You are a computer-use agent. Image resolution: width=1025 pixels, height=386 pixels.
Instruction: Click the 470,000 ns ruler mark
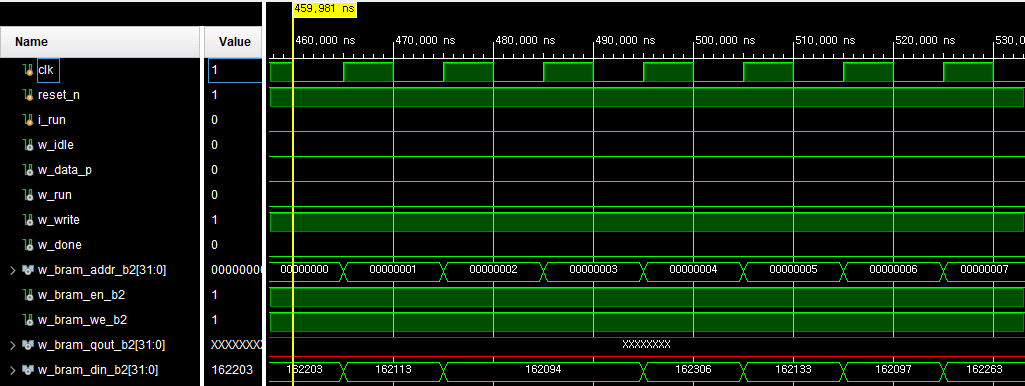tap(425, 41)
